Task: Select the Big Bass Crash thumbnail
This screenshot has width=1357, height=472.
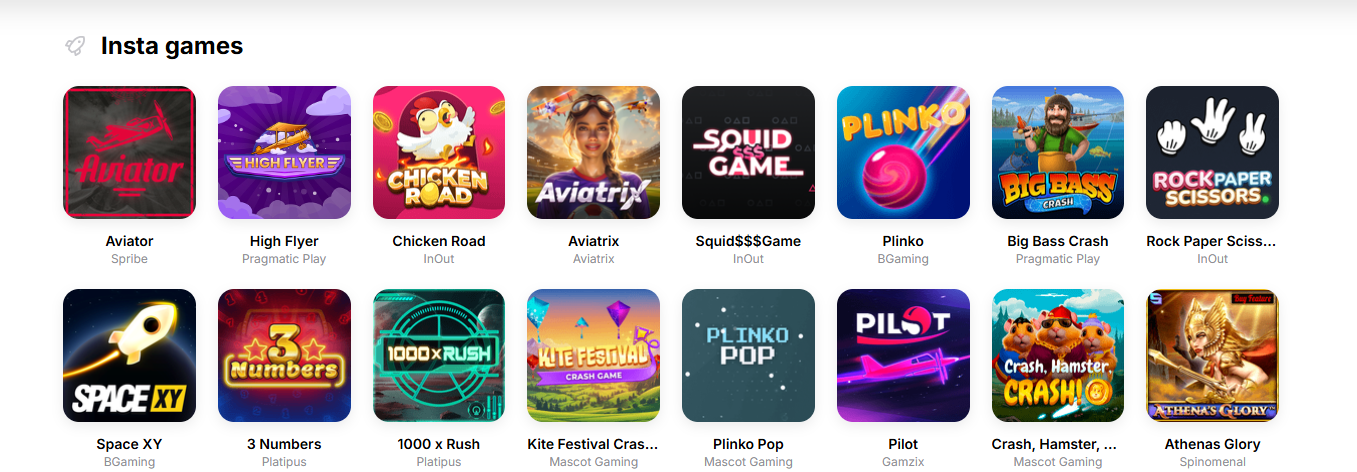Action: pyautogui.click(x=1058, y=152)
